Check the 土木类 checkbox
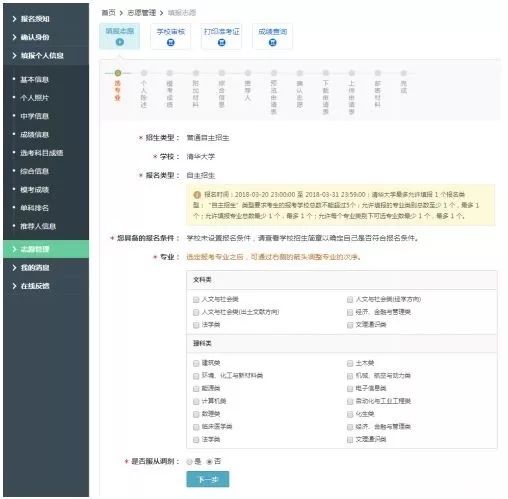This screenshot has width=508, height=499. pos(350,363)
